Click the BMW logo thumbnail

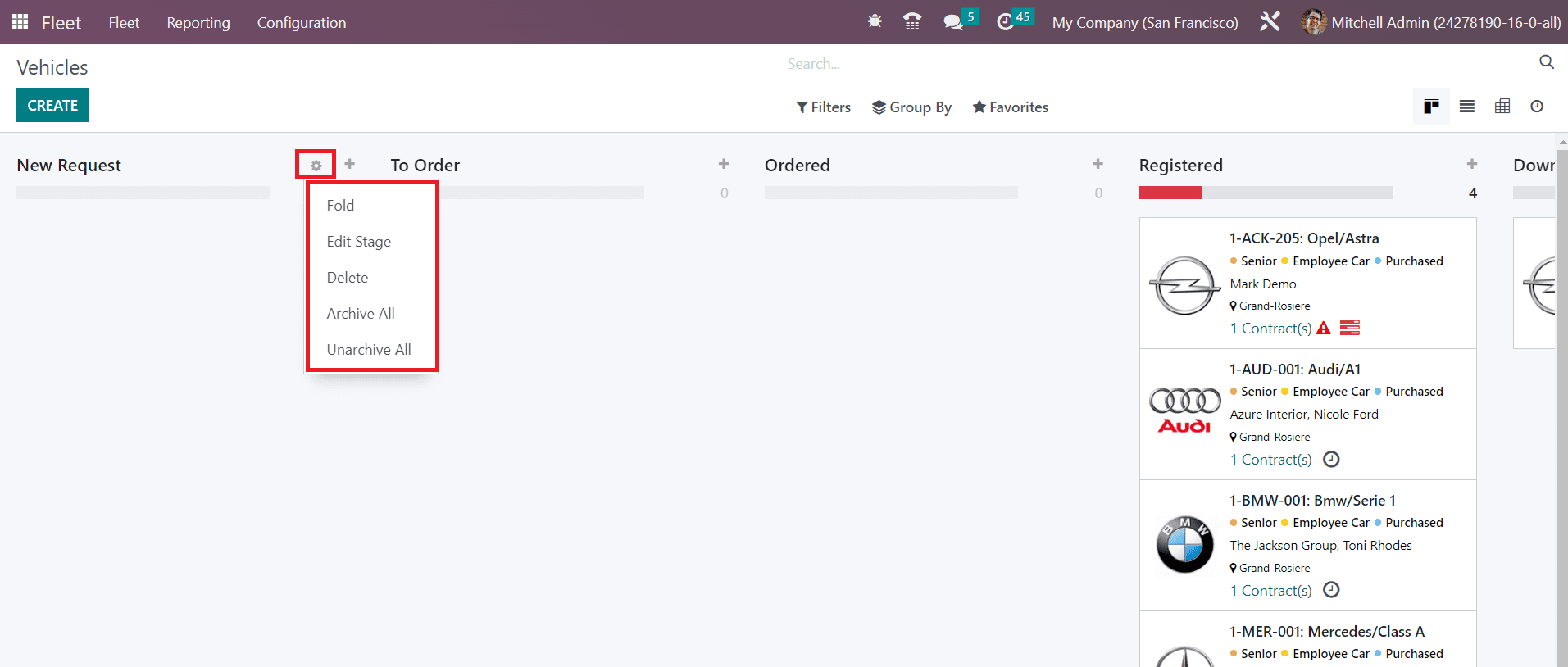(x=1184, y=544)
